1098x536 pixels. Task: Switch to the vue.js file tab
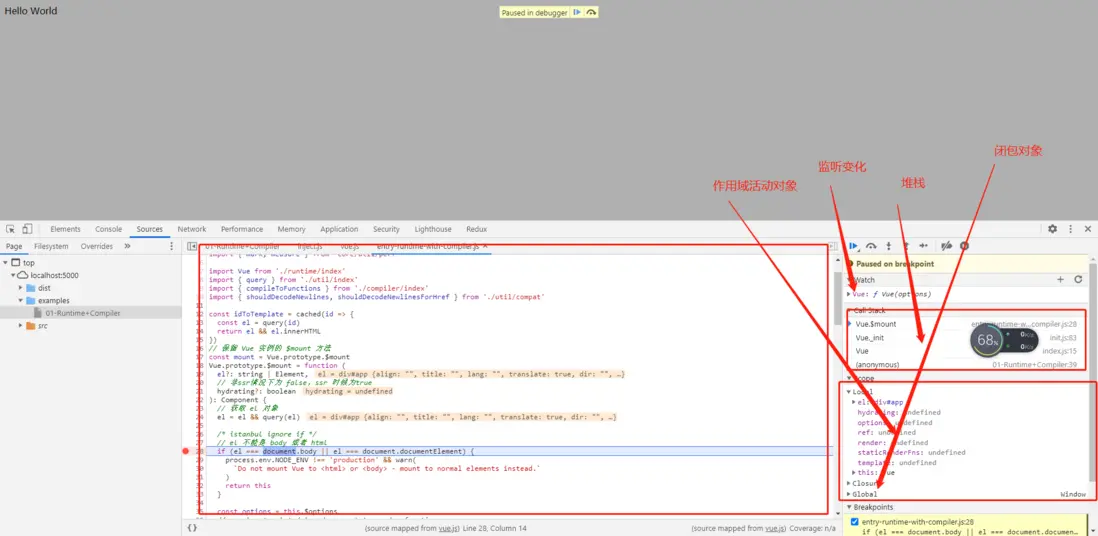click(x=349, y=247)
